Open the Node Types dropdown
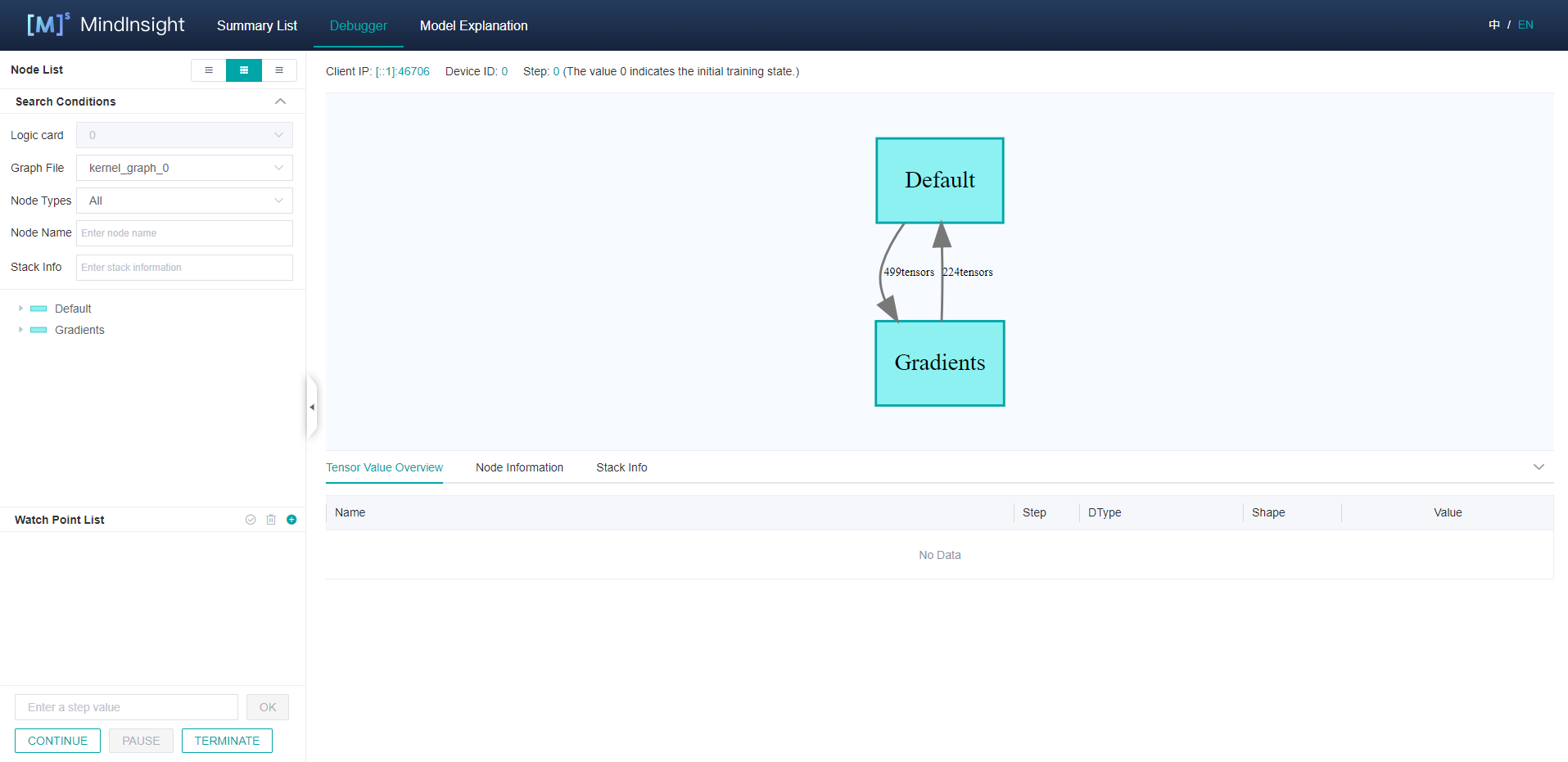The height and width of the screenshot is (762, 1568). [x=184, y=201]
